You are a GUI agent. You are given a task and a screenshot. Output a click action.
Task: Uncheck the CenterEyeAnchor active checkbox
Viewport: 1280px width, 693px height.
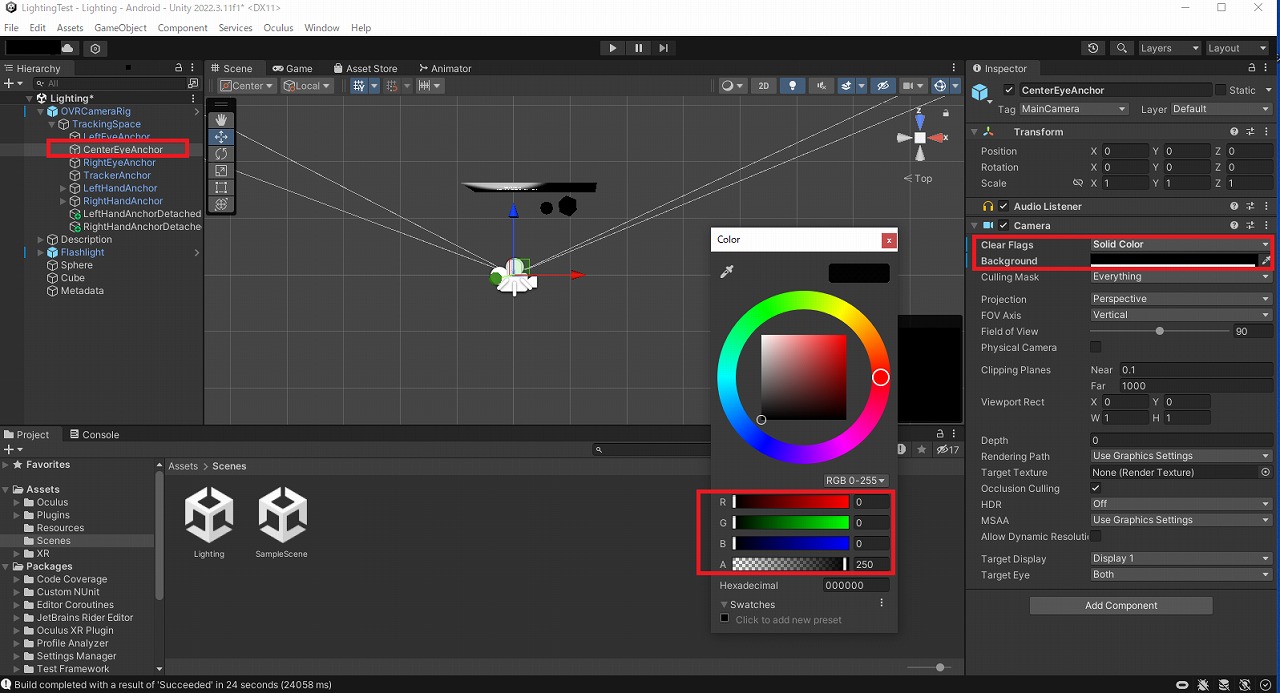pyautogui.click(x=1009, y=90)
